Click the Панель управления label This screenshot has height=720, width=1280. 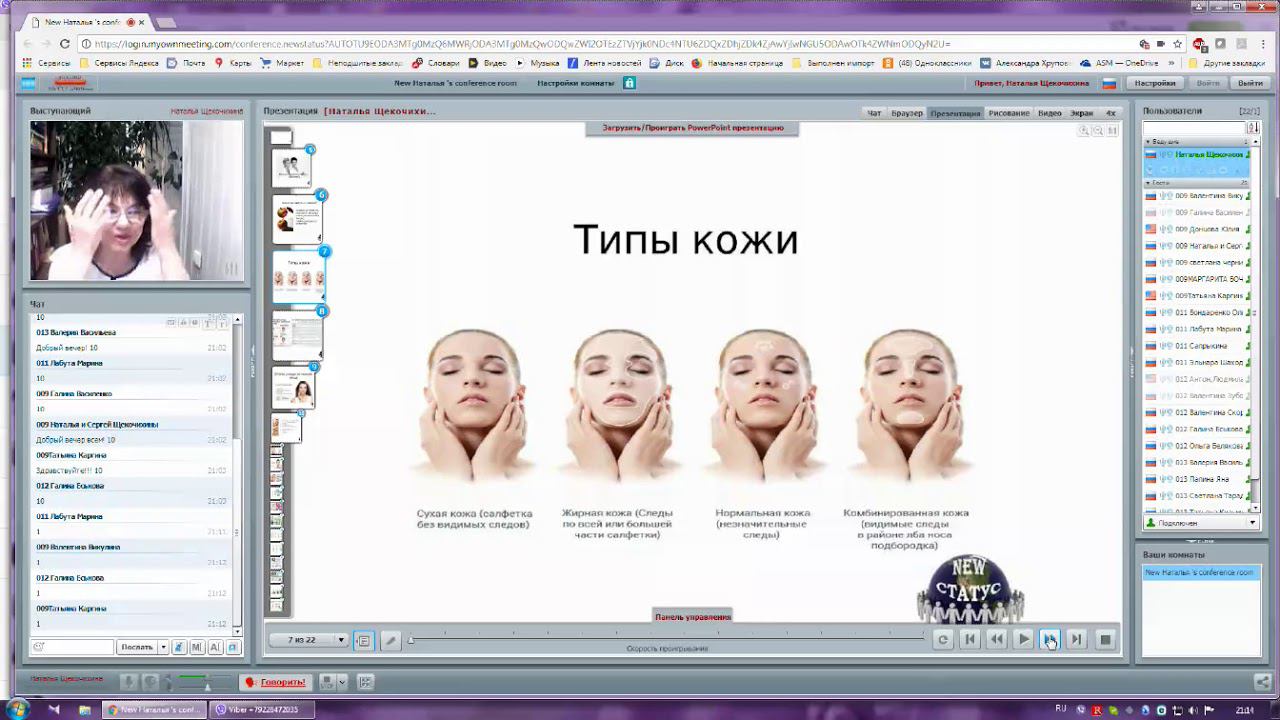pos(692,617)
